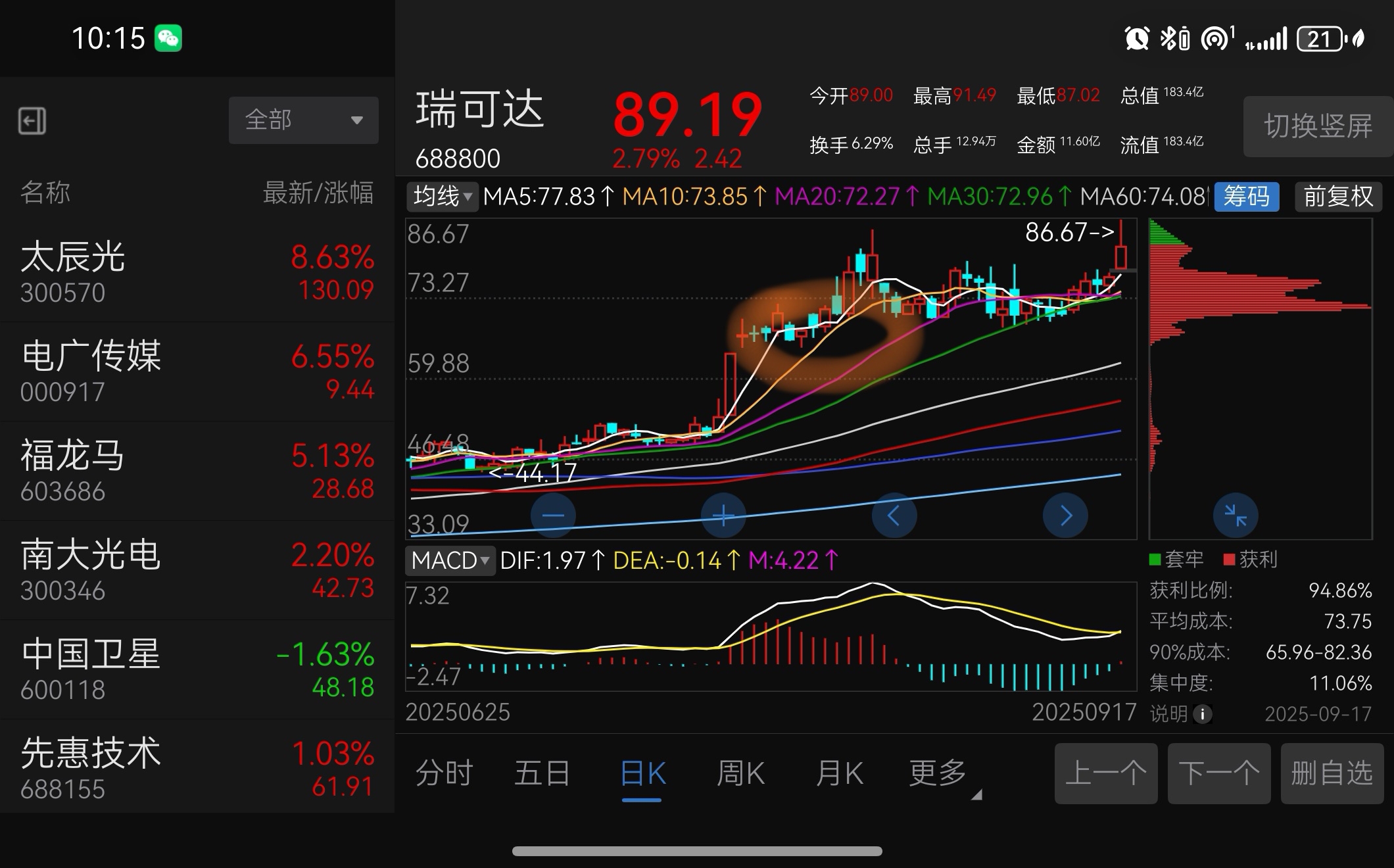Zoom out chart with minus button
The image size is (1394, 868).
[553, 516]
